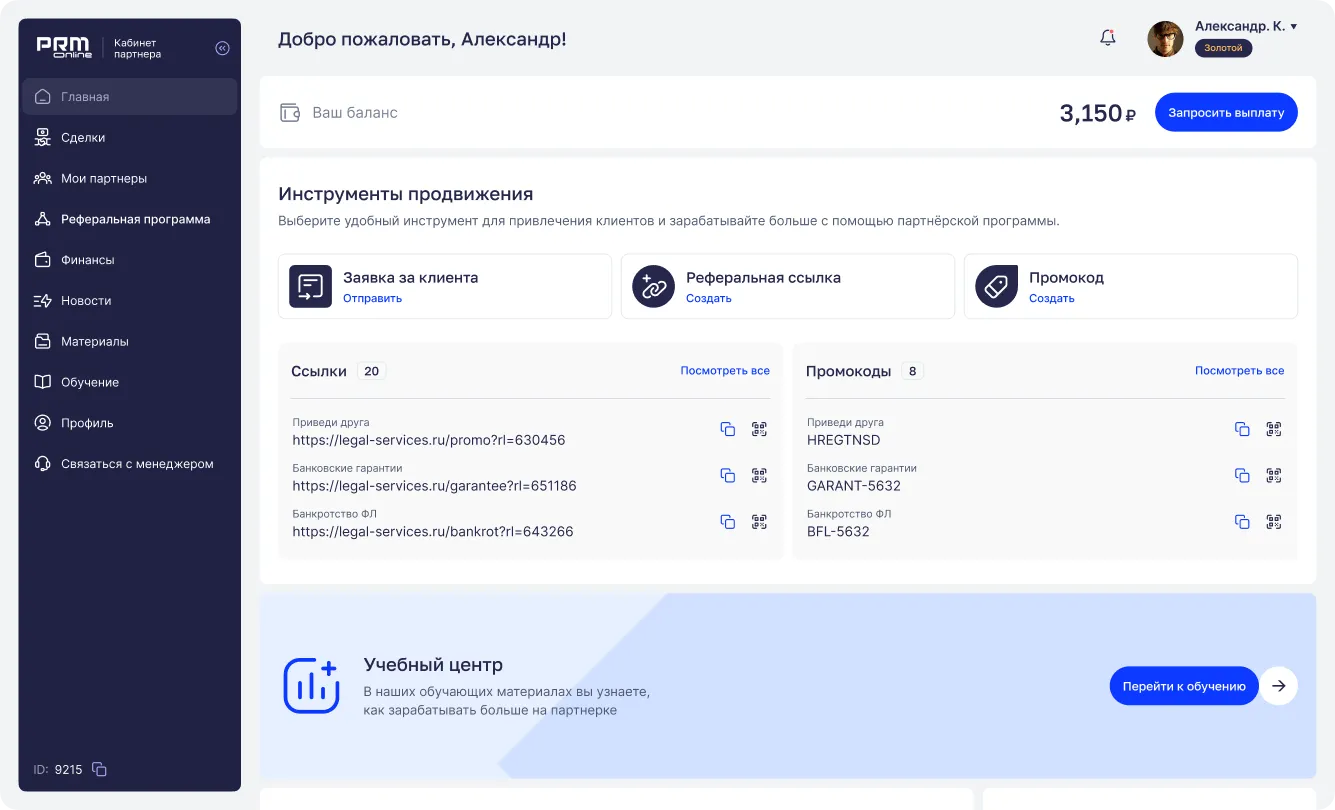The width and height of the screenshot is (1335, 810).
Task: Copy the Банкротство ФЛ referral link
Action: pyautogui.click(x=728, y=521)
